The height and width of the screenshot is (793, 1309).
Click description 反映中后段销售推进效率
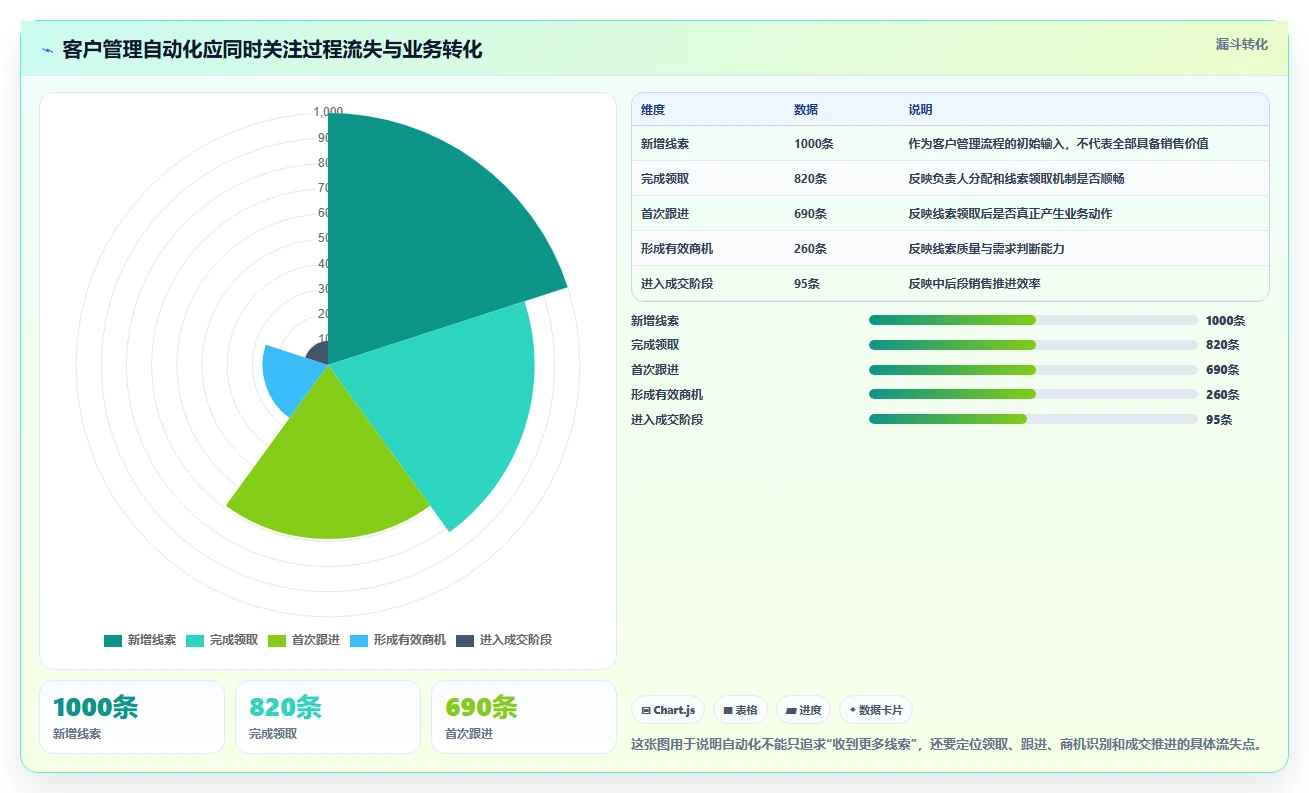click(x=975, y=284)
